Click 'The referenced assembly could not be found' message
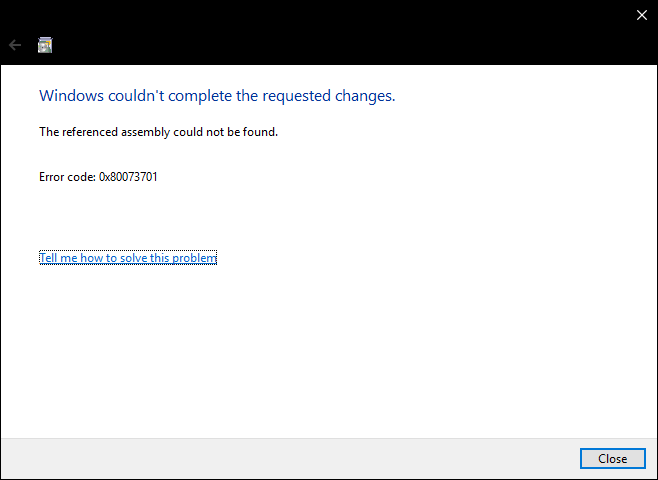The width and height of the screenshot is (658, 480). tap(158, 131)
